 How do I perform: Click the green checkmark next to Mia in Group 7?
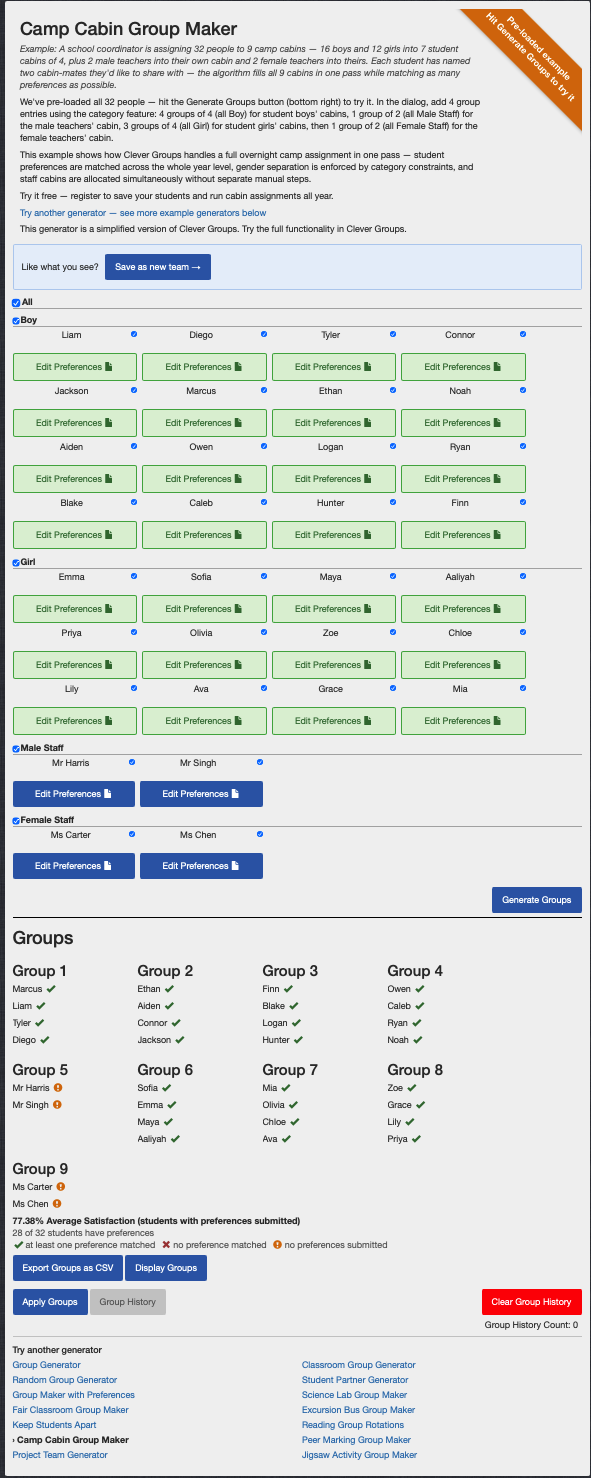[286, 1088]
